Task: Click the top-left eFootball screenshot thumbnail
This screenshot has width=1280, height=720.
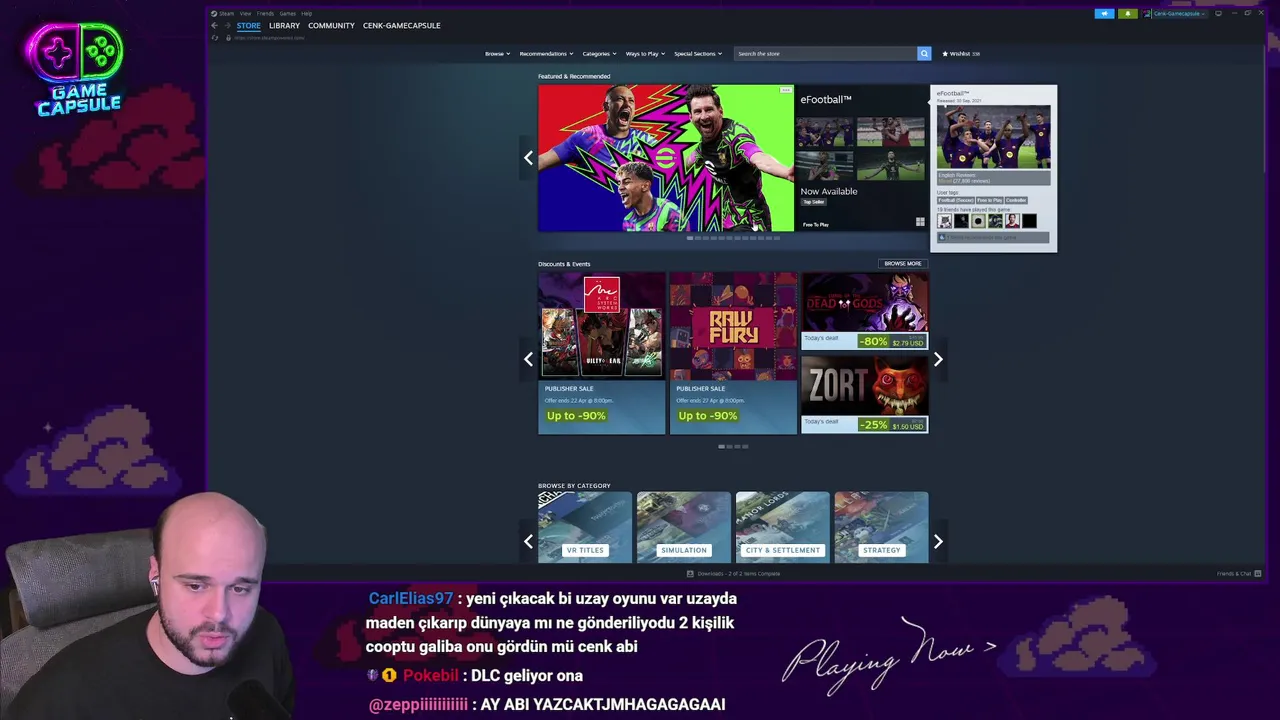Action: (825, 133)
